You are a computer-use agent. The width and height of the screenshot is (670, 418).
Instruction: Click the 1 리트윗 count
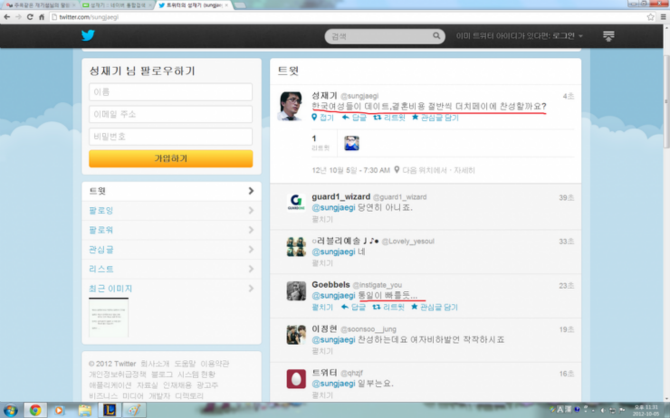click(x=320, y=143)
